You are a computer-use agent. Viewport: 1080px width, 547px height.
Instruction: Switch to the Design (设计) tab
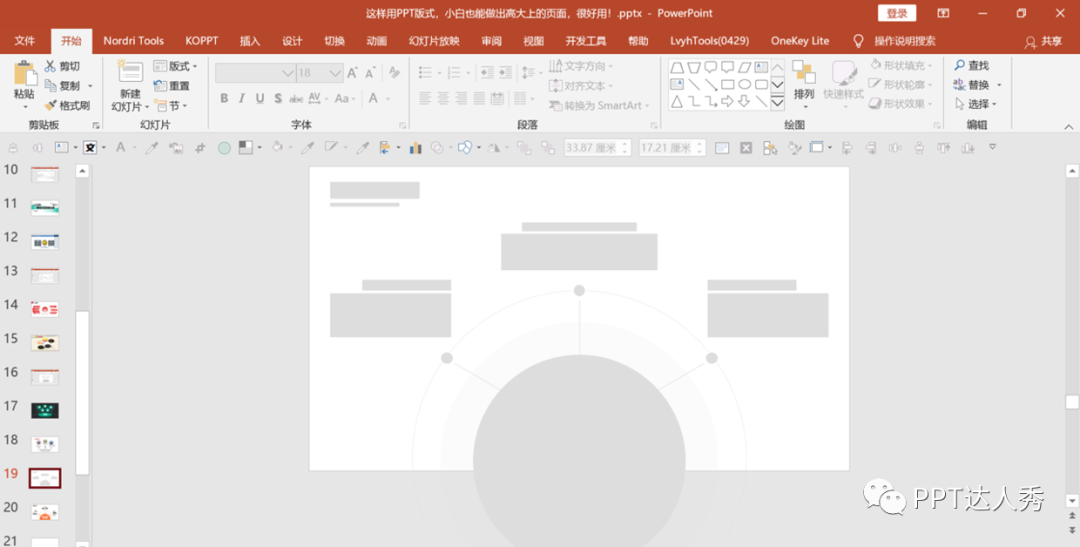292,41
